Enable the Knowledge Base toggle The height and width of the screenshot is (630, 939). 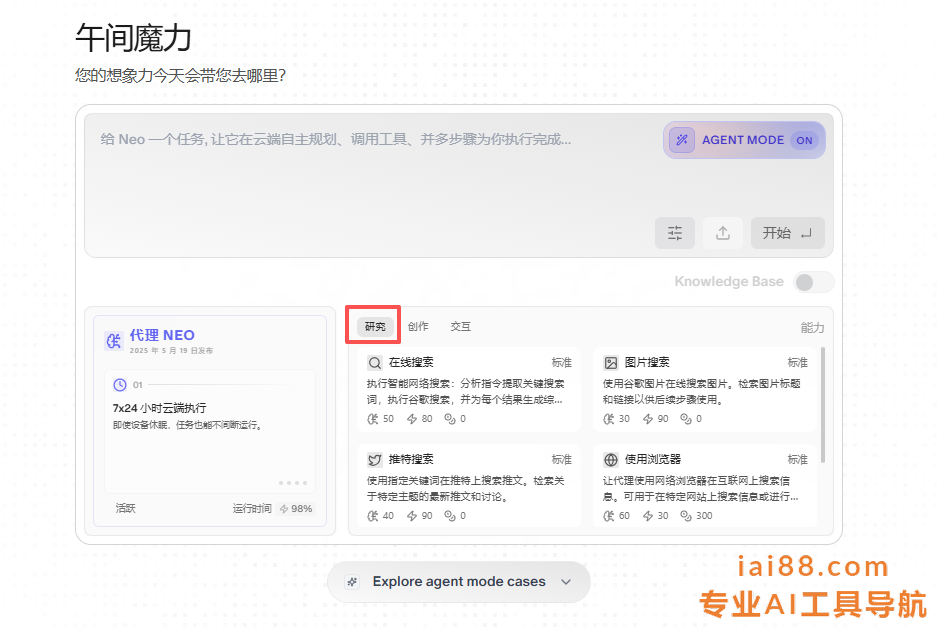click(812, 282)
